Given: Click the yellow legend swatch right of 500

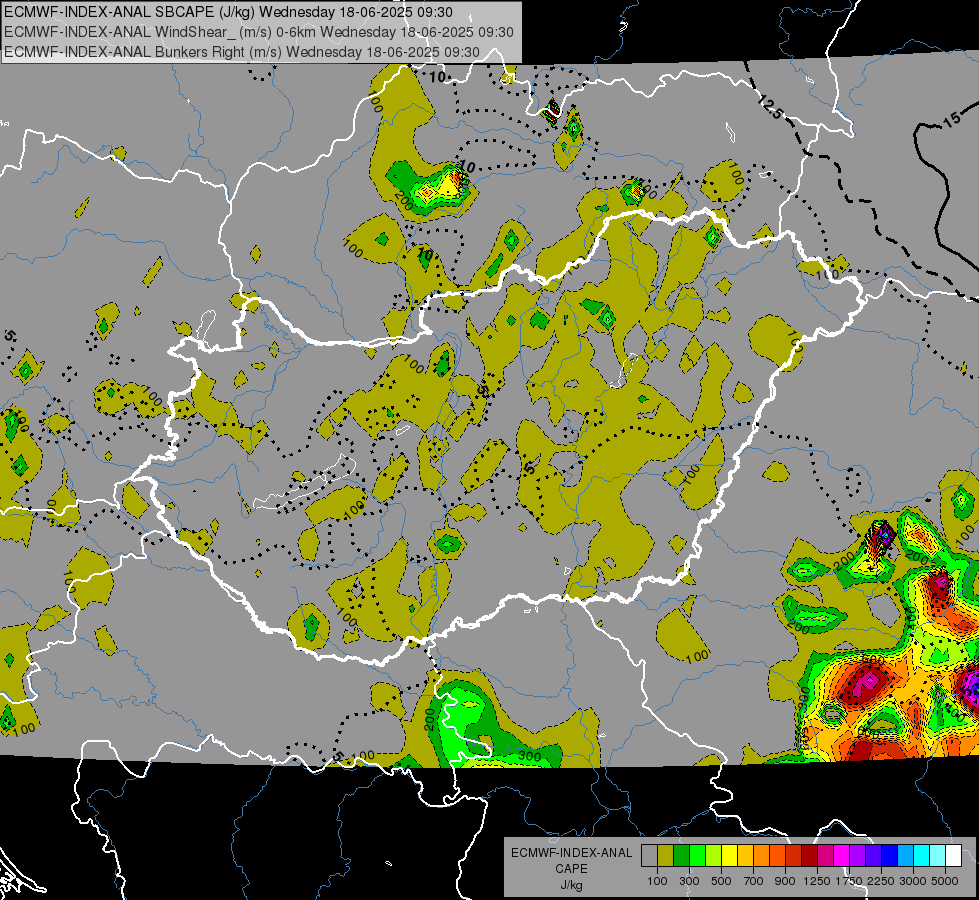Looking at the screenshot, I should 729,856.
